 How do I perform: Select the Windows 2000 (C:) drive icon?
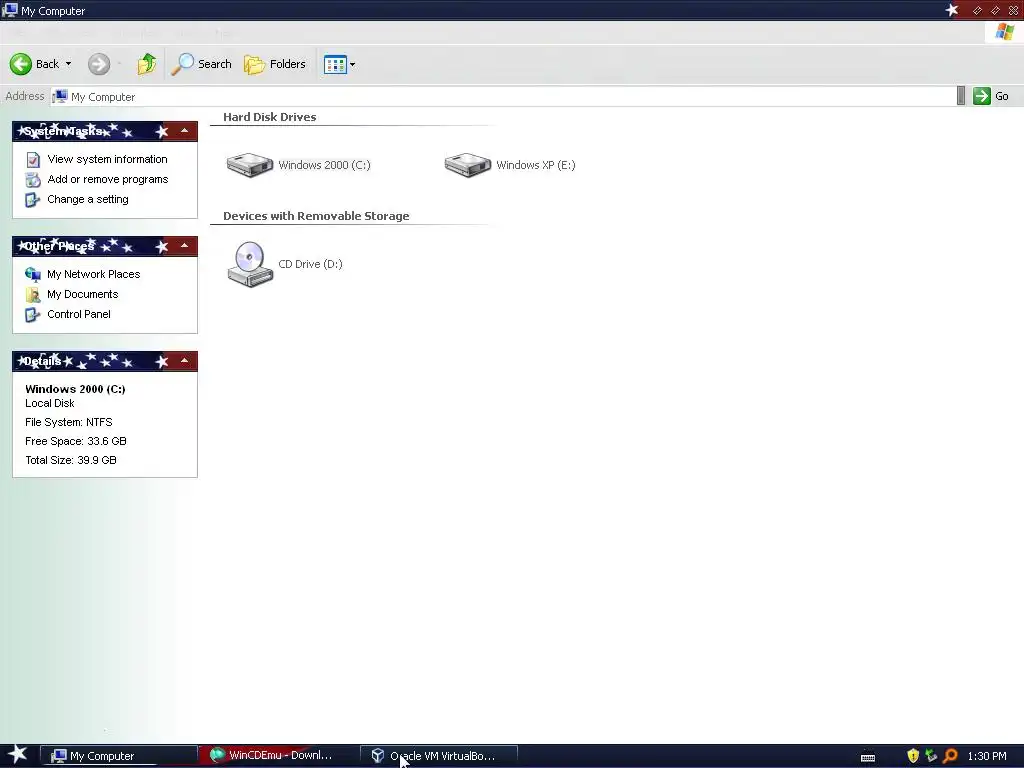tap(249, 165)
